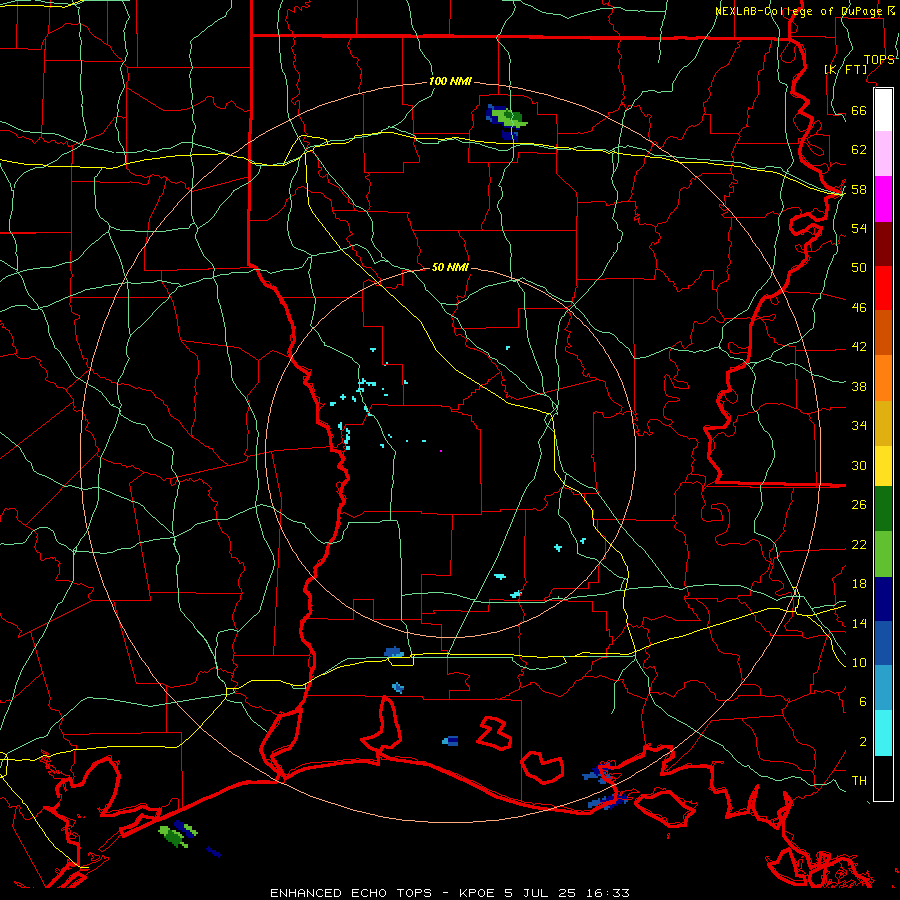The width and height of the screenshot is (900, 900).
Task: Click the magenta legend swatch
Action: [x=883, y=199]
